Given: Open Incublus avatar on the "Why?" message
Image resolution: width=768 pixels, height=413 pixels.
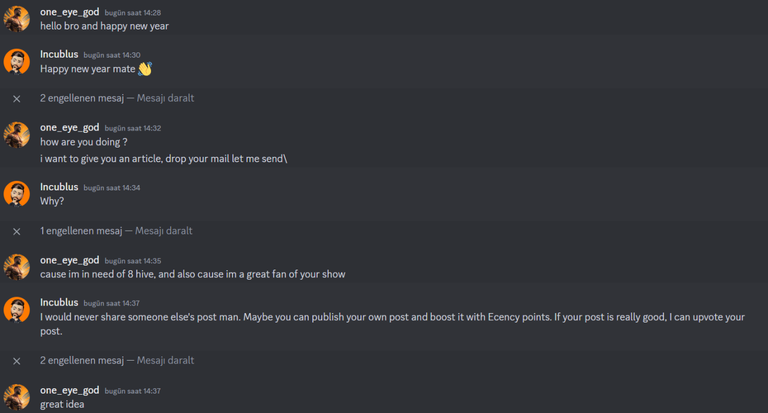Looking at the screenshot, I should point(17,194).
